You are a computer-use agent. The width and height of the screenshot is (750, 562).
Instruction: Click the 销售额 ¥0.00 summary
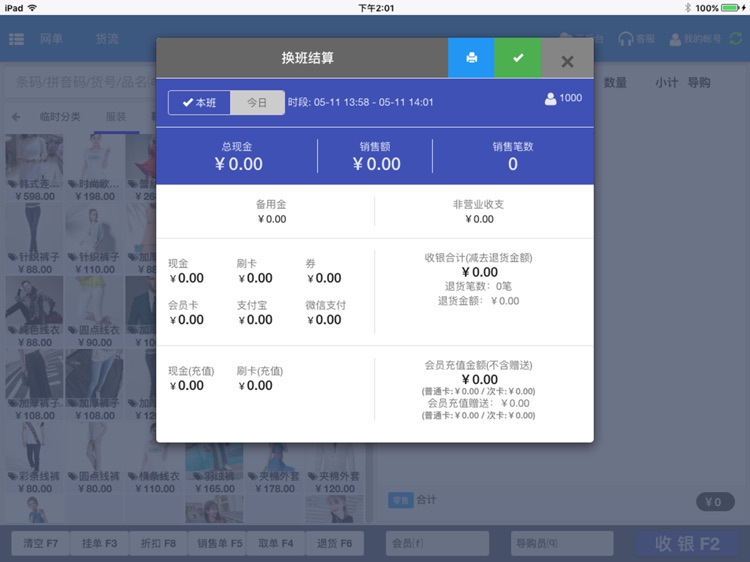(x=375, y=156)
